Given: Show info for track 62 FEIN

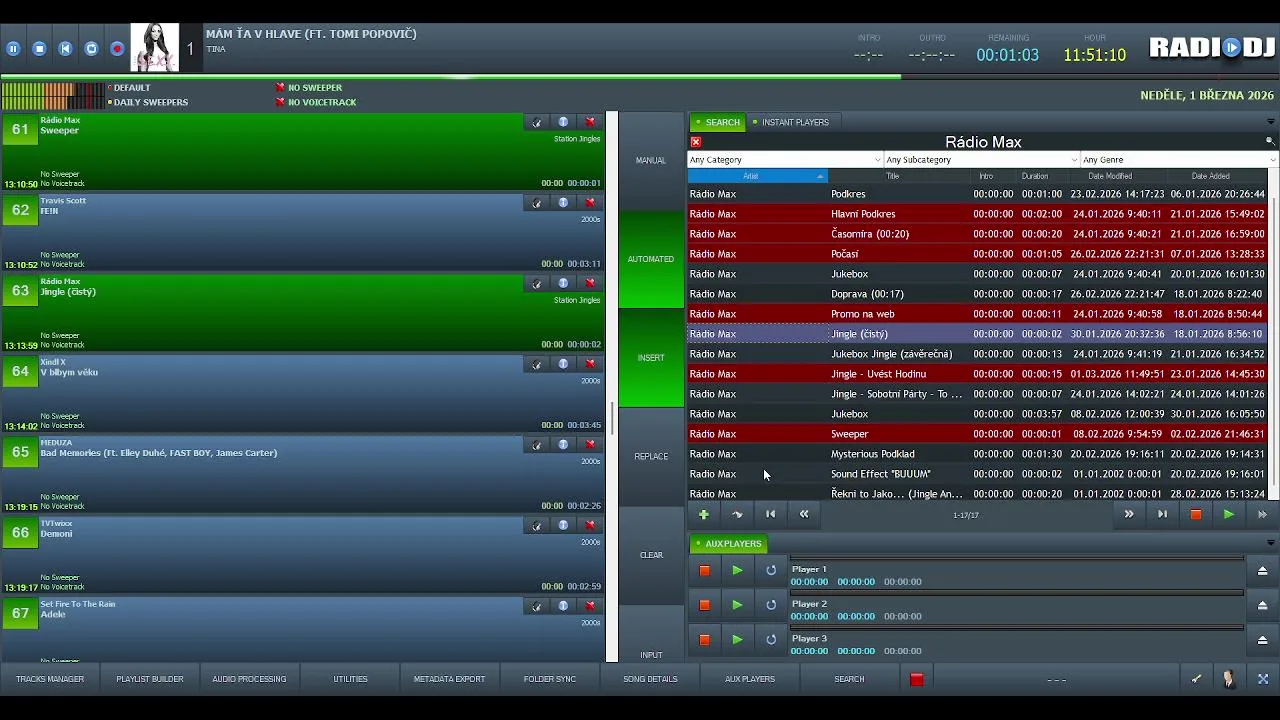Looking at the screenshot, I should click(563, 202).
